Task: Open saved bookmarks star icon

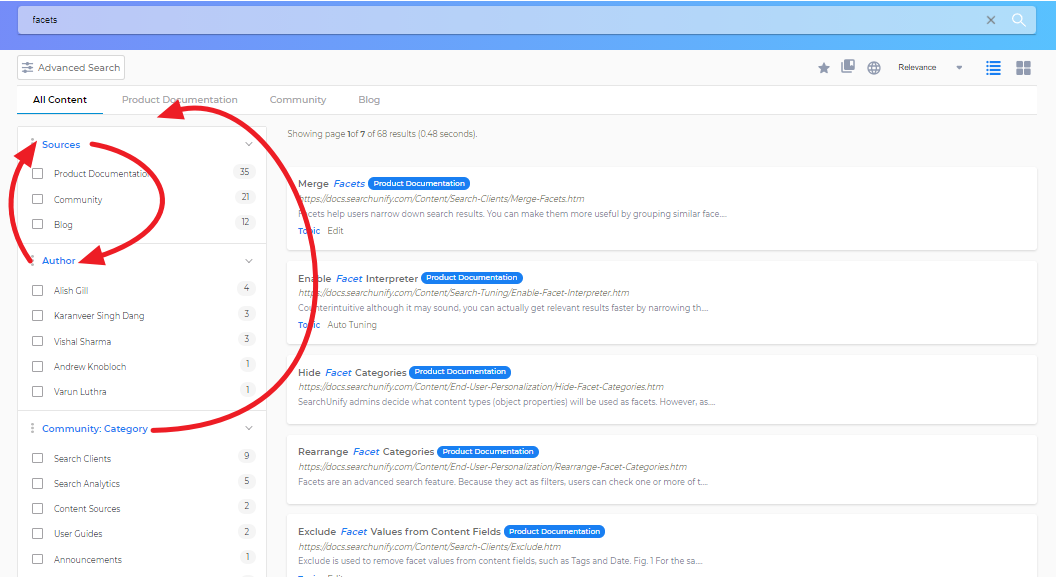Action: [x=824, y=68]
